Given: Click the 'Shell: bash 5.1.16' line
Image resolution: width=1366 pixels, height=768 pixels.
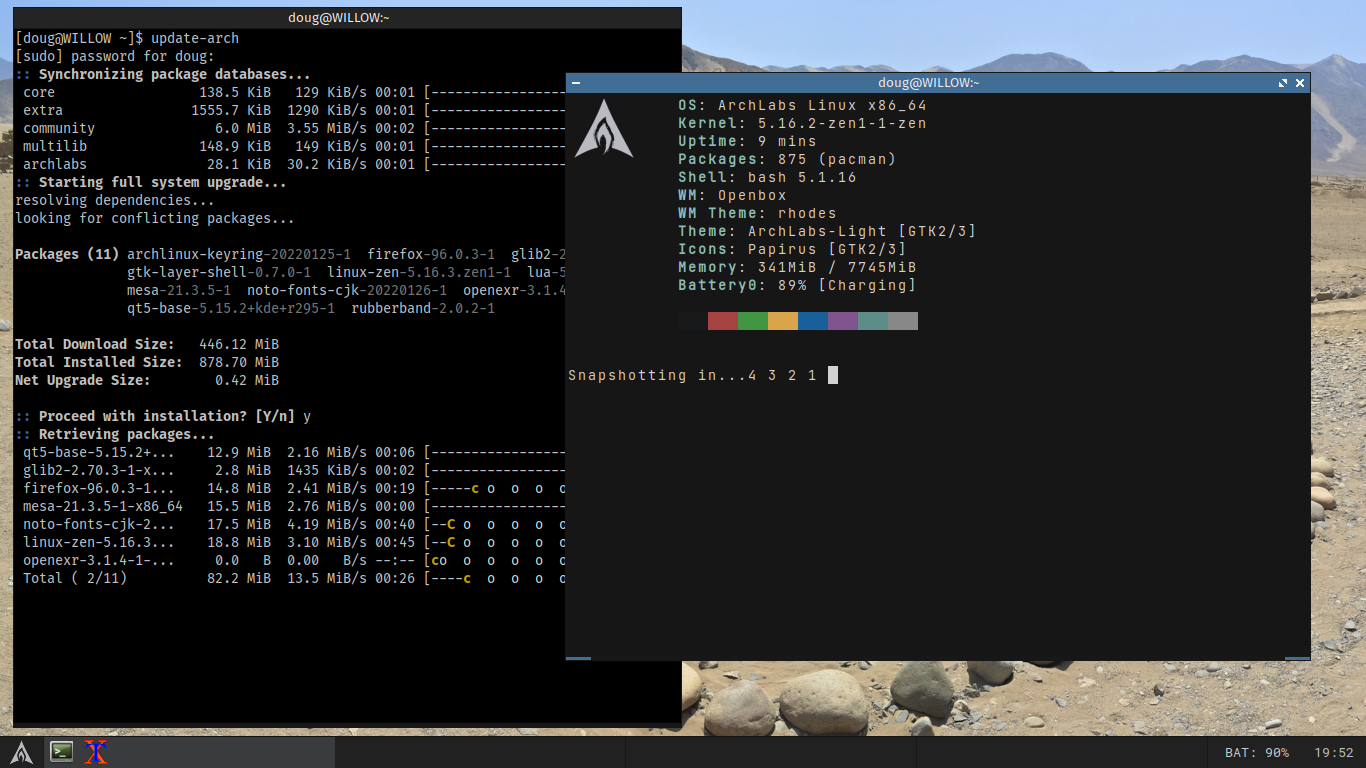Looking at the screenshot, I should (768, 177).
